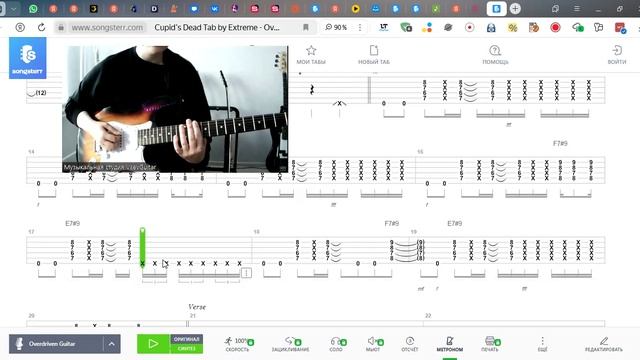This screenshot has width=640, height=360.
Task: Open the address bar three-dots menu
Action: click(360, 27)
